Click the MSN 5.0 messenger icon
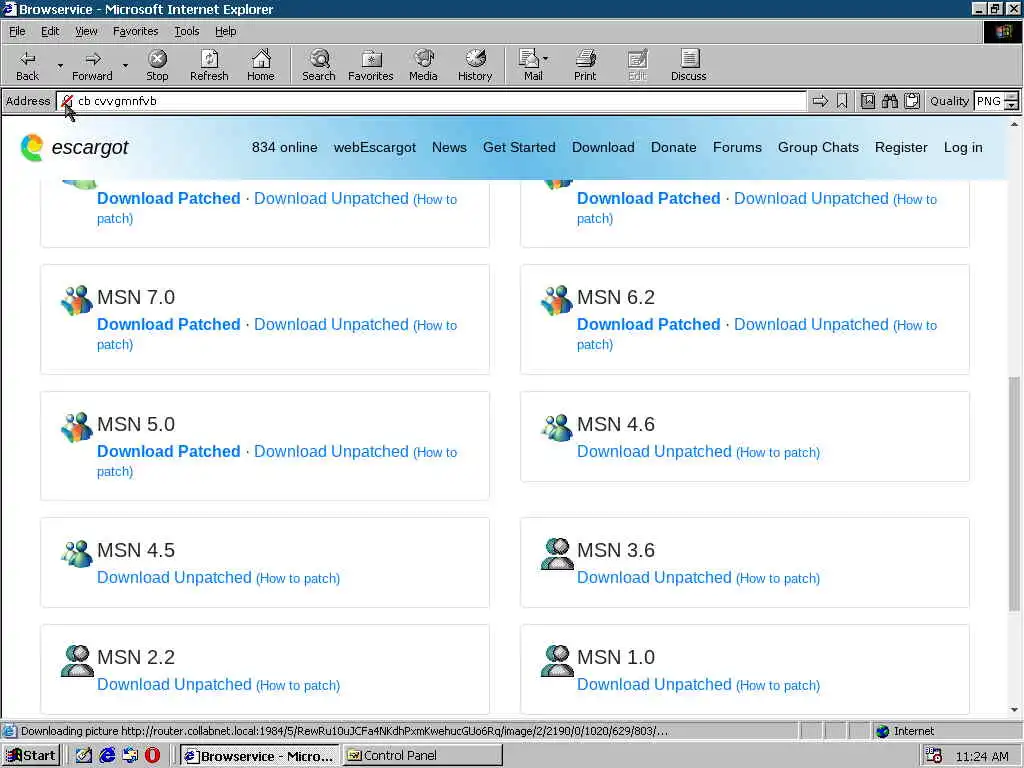1024x768 pixels. (x=76, y=427)
